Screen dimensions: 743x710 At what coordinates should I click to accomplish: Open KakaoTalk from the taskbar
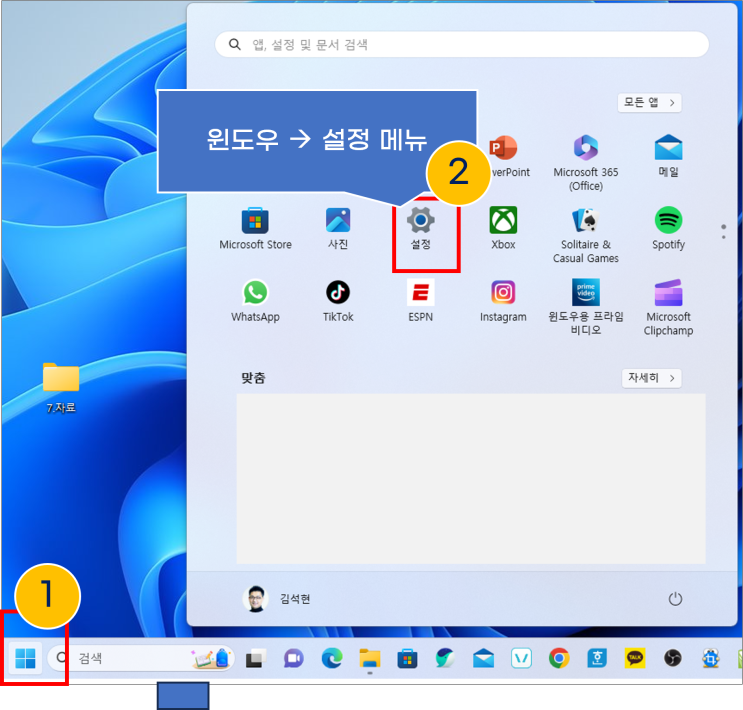click(x=635, y=658)
